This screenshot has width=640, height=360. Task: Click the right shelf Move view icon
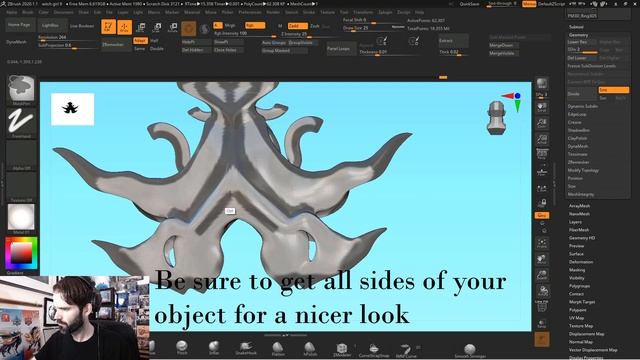point(542,259)
